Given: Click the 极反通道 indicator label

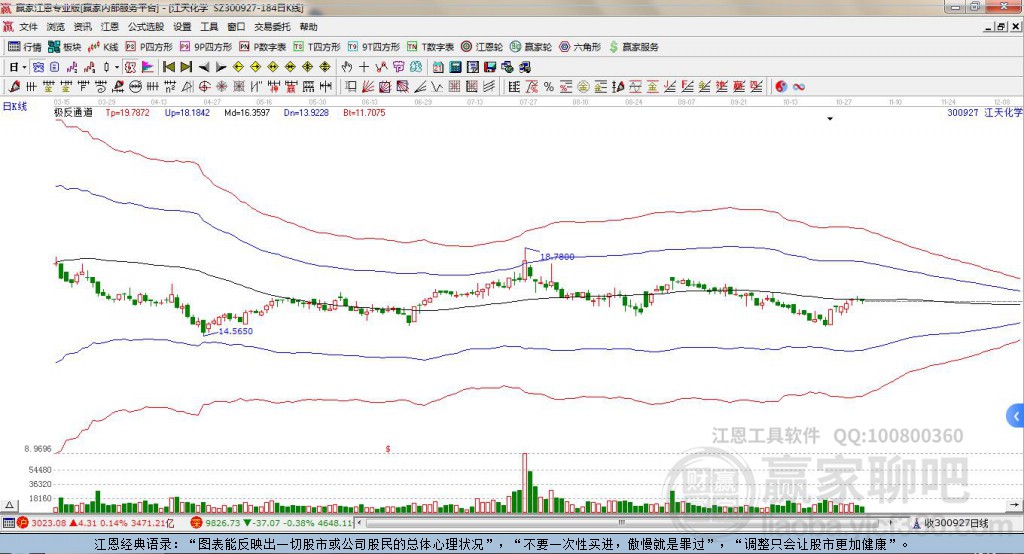Looking at the screenshot, I should click(73, 112).
